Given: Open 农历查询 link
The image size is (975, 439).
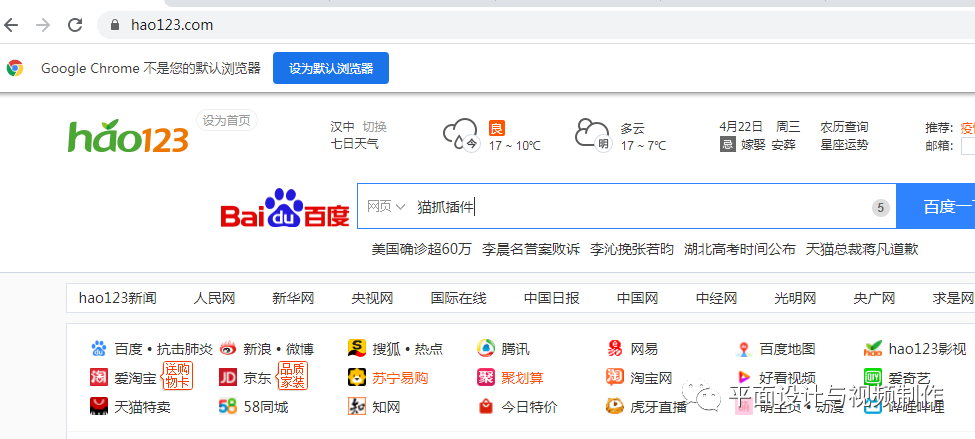Looking at the screenshot, I should [844, 127].
